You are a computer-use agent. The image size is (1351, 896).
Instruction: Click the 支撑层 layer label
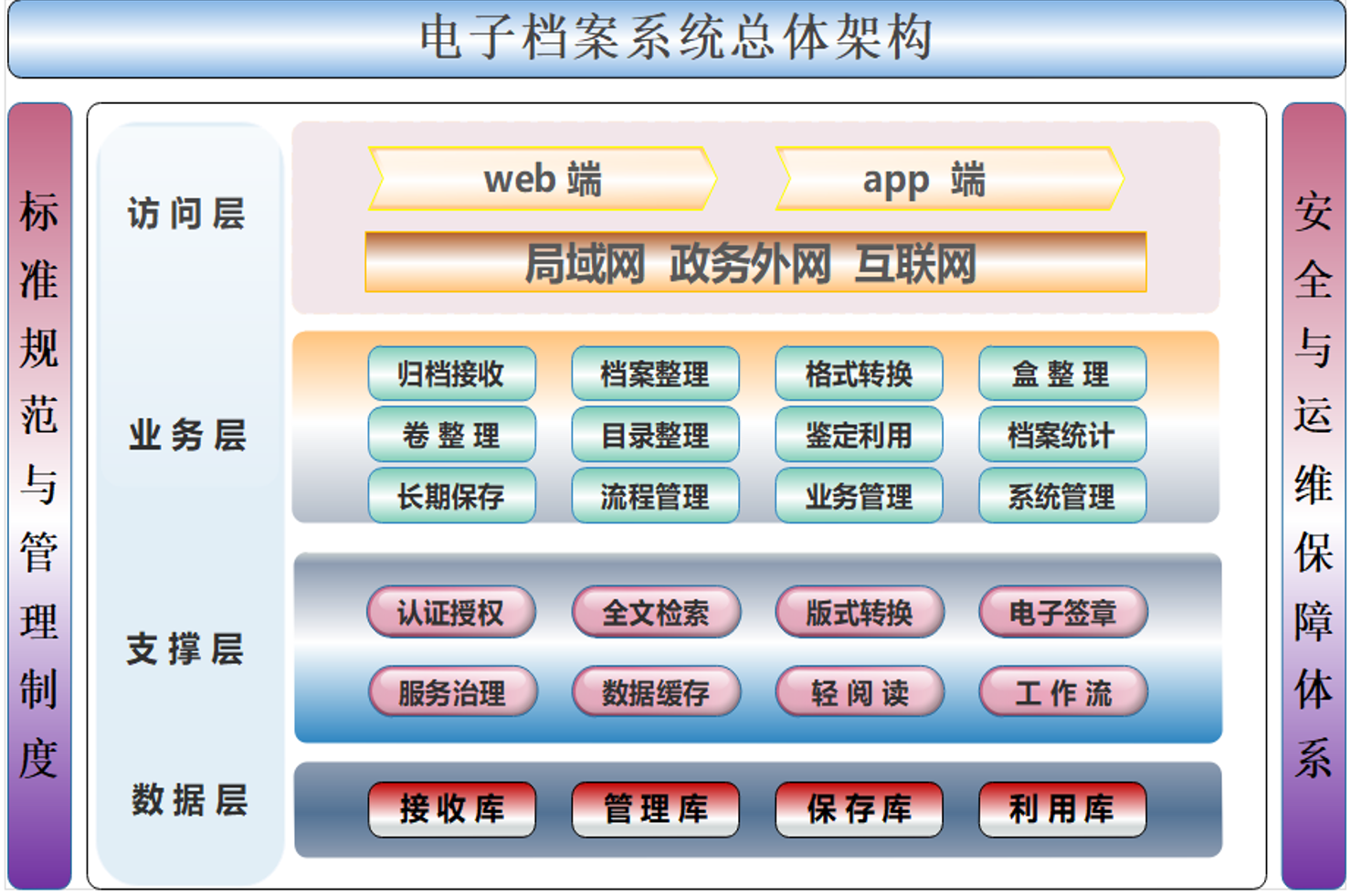click(x=185, y=649)
